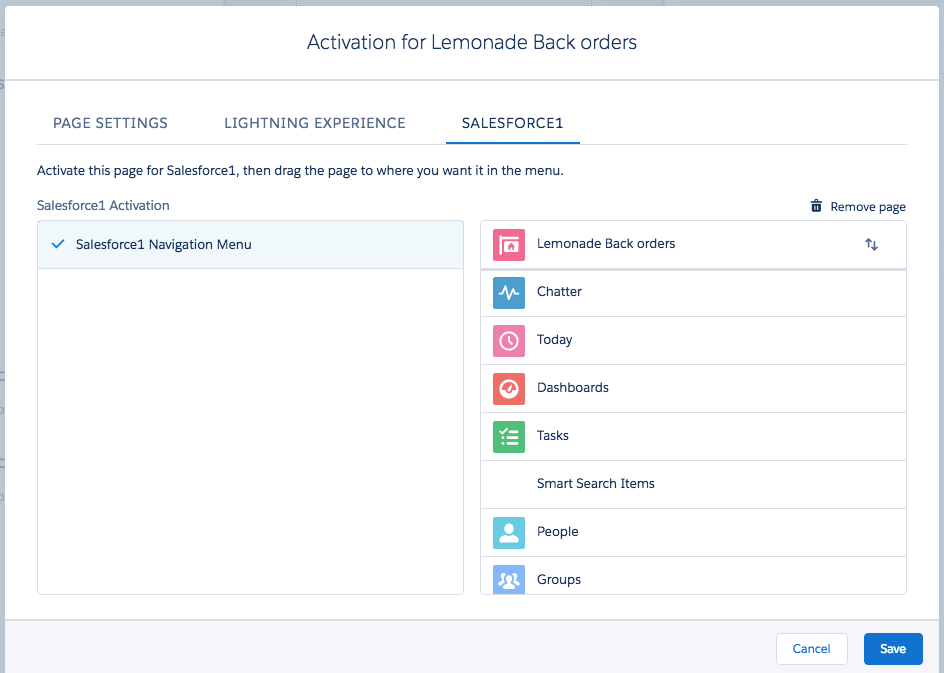944x673 pixels.
Task: Click the Dashboards gauge icon
Action: pyautogui.click(x=509, y=388)
